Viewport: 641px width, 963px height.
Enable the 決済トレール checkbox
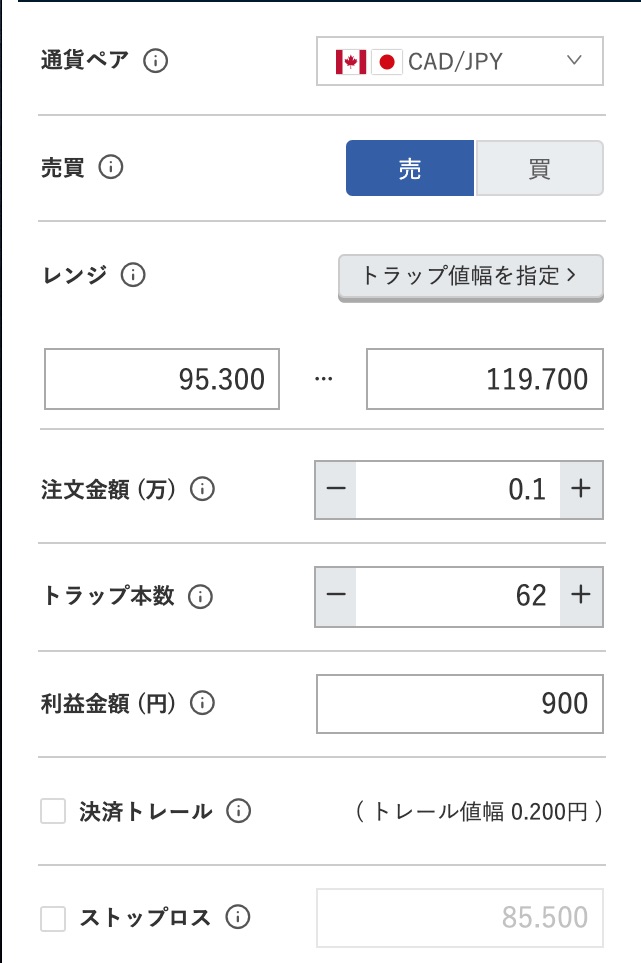pyautogui.click(x=53, y=811)
